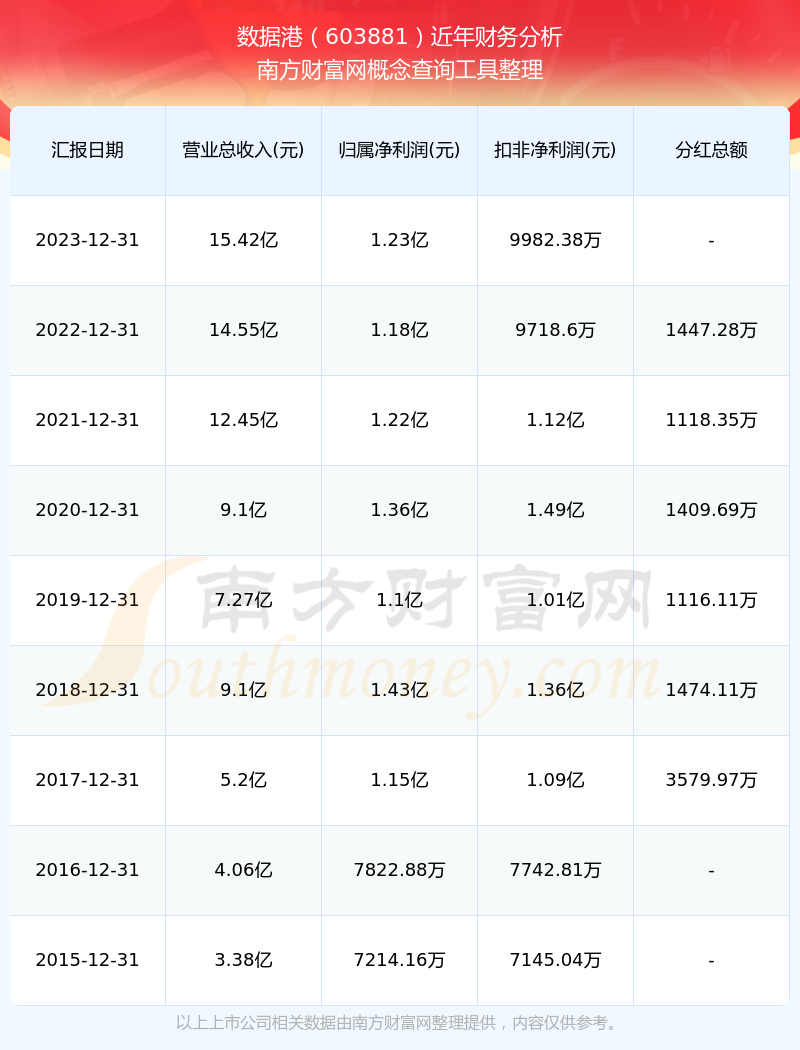This screenshot has height=1050, width=800.
Task: Click the net profit value 1.15亿
Action: (400, 780)
